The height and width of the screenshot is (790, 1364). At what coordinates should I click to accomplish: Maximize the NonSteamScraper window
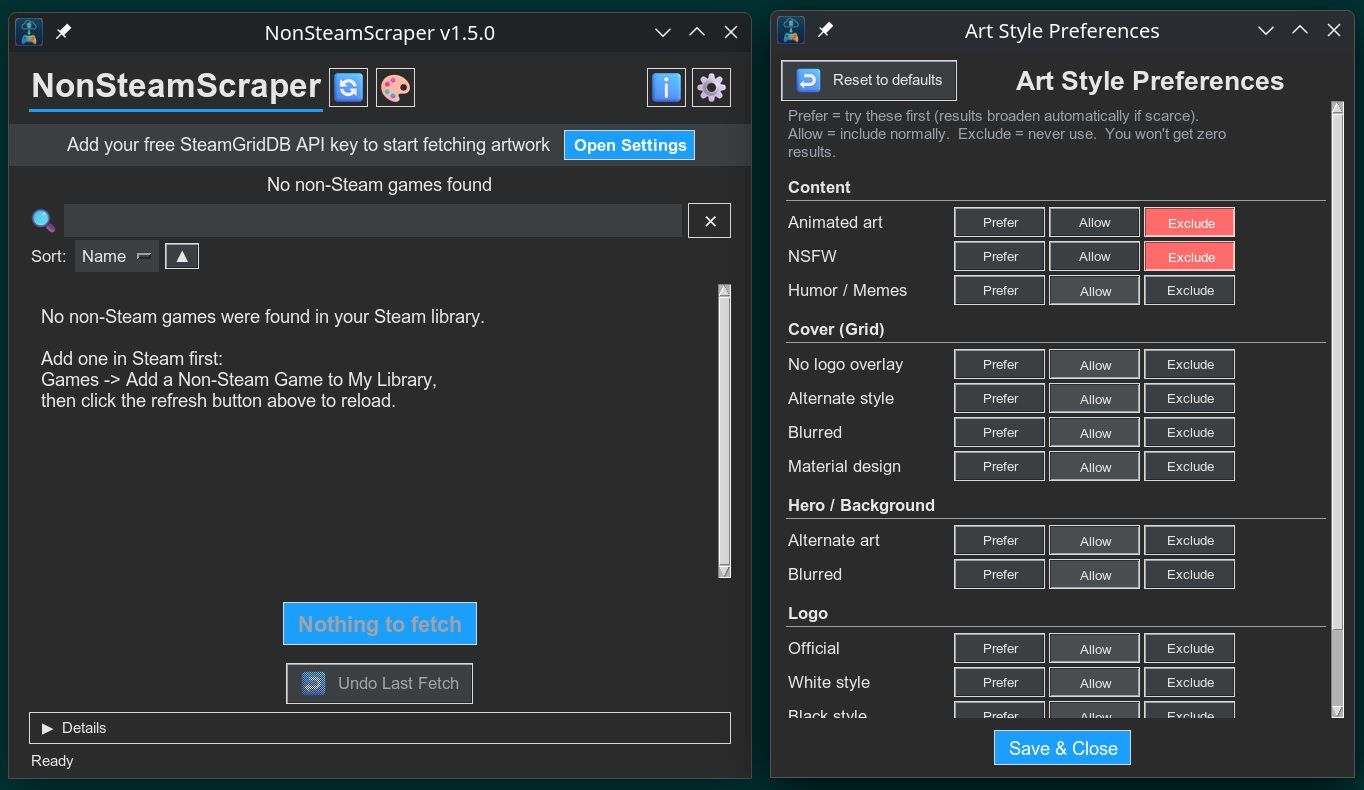pyautogui.click(x=697, y=32)
